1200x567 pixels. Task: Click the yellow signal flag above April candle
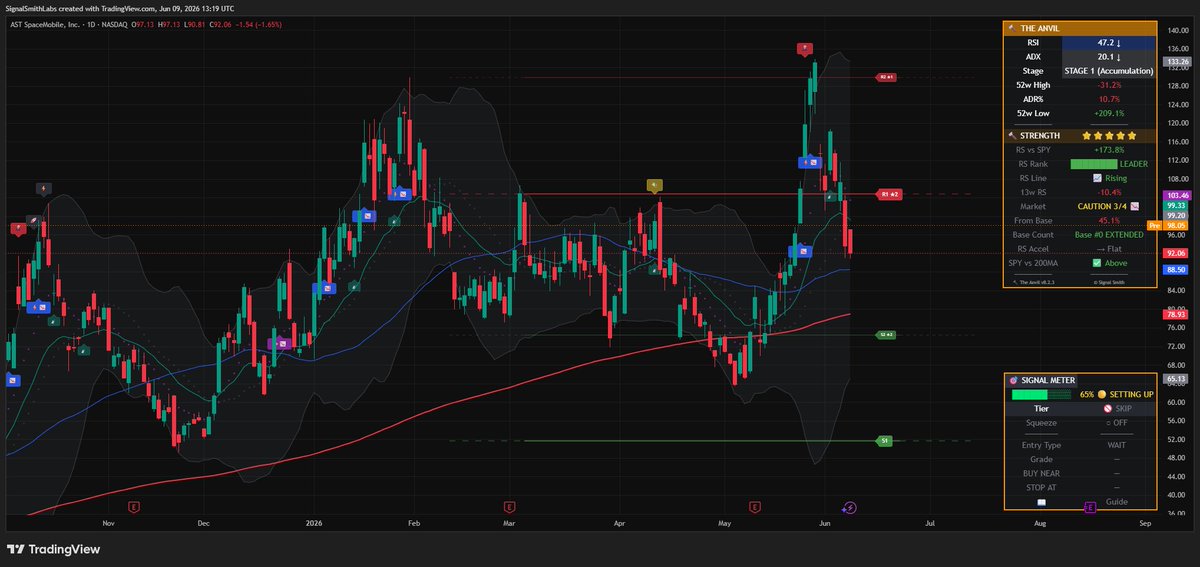tap(654, 185)
